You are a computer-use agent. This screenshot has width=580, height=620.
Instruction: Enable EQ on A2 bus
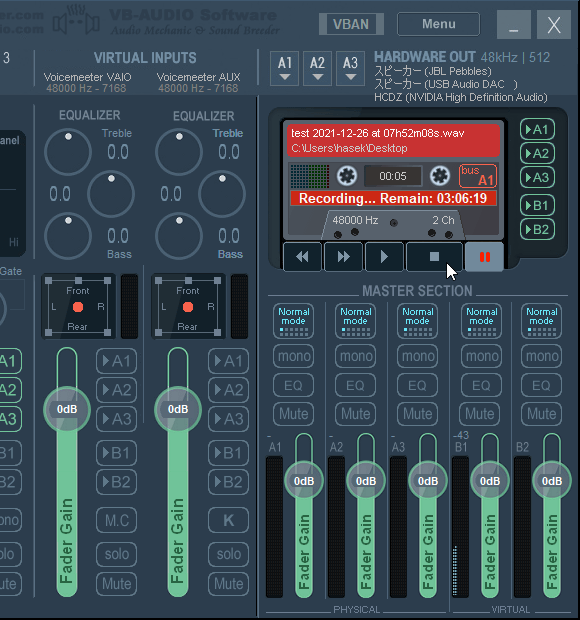coord(355,385)
